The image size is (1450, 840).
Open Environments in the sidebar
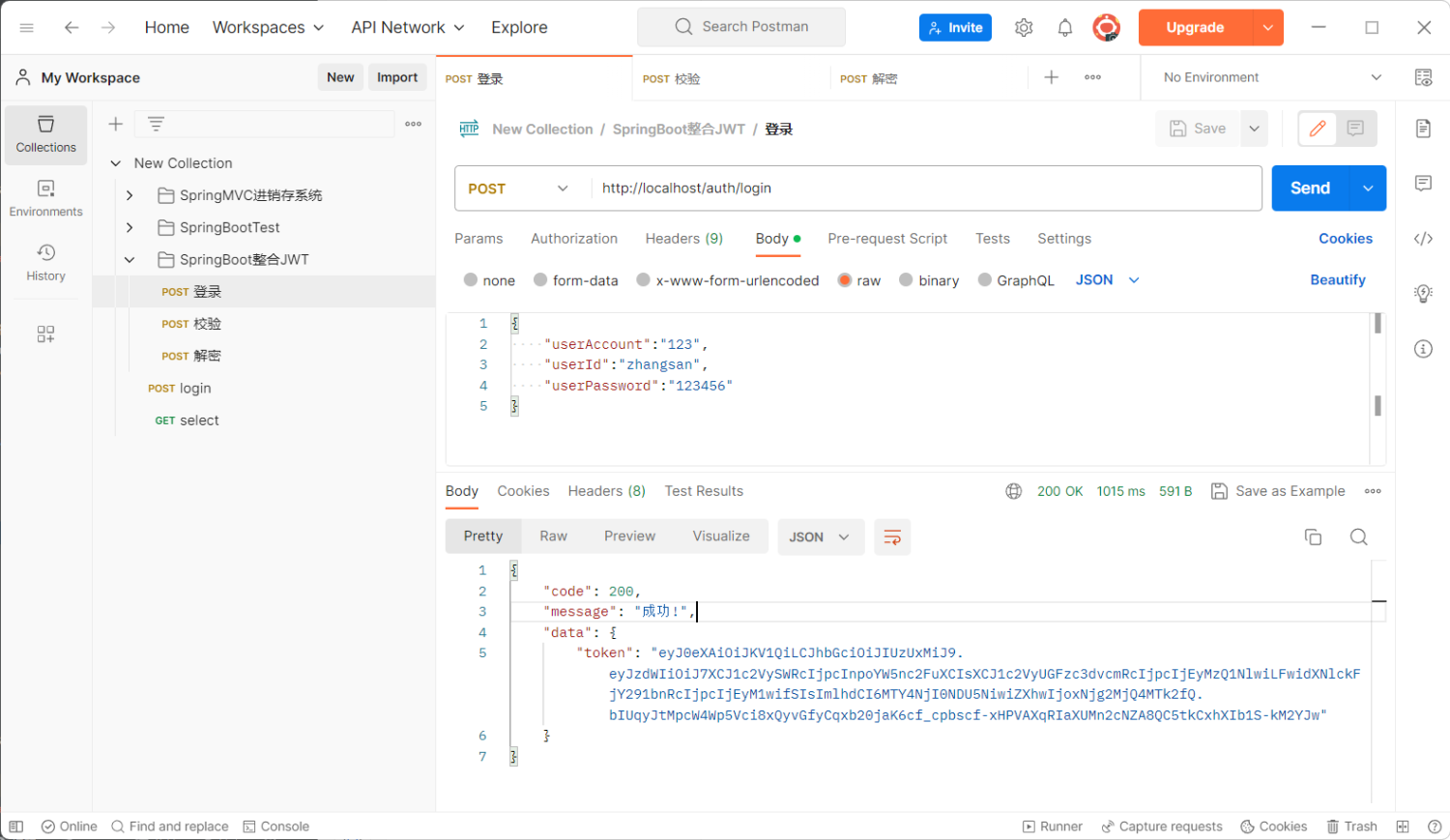(45, 198)
